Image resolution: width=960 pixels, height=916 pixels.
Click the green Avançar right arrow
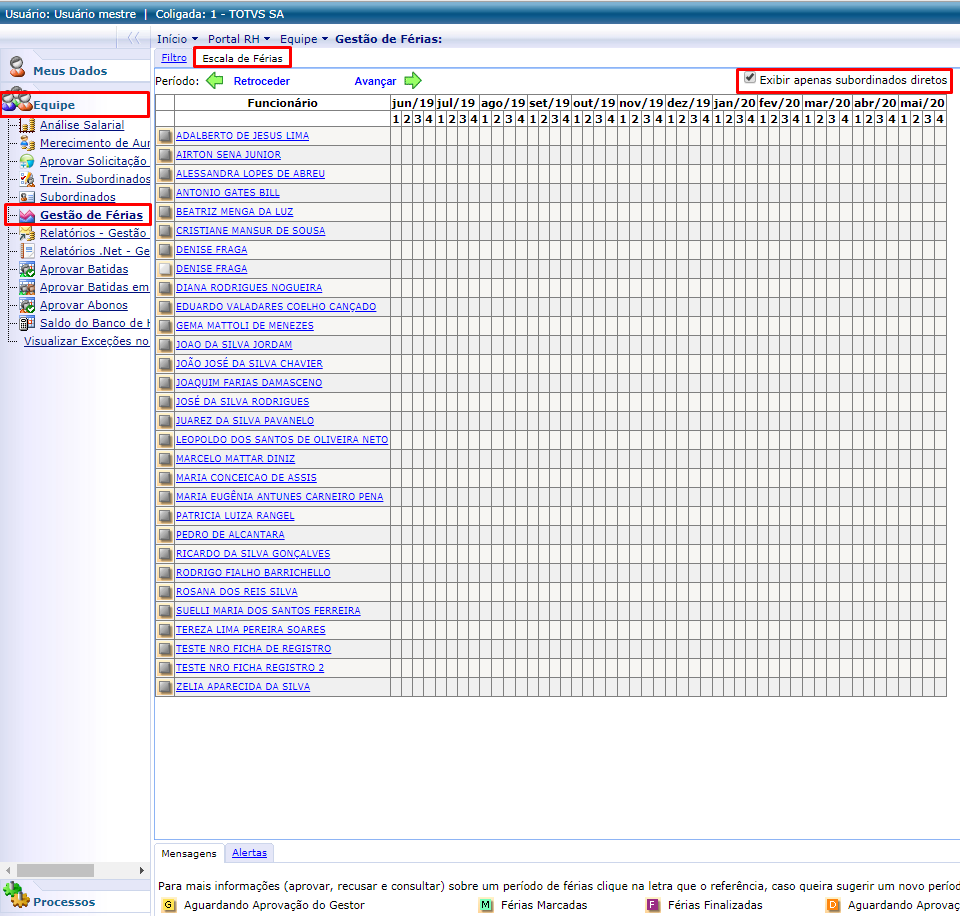tap(413, 80)
